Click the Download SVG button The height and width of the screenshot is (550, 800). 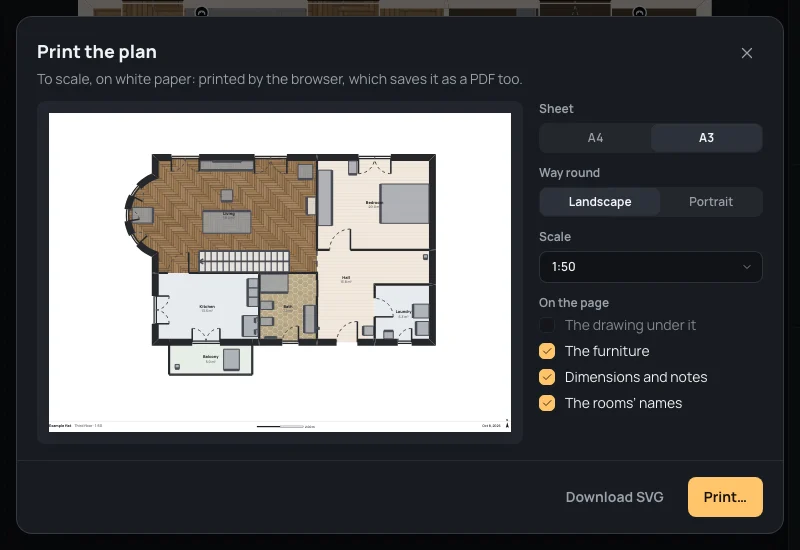[x=614, y=497]
